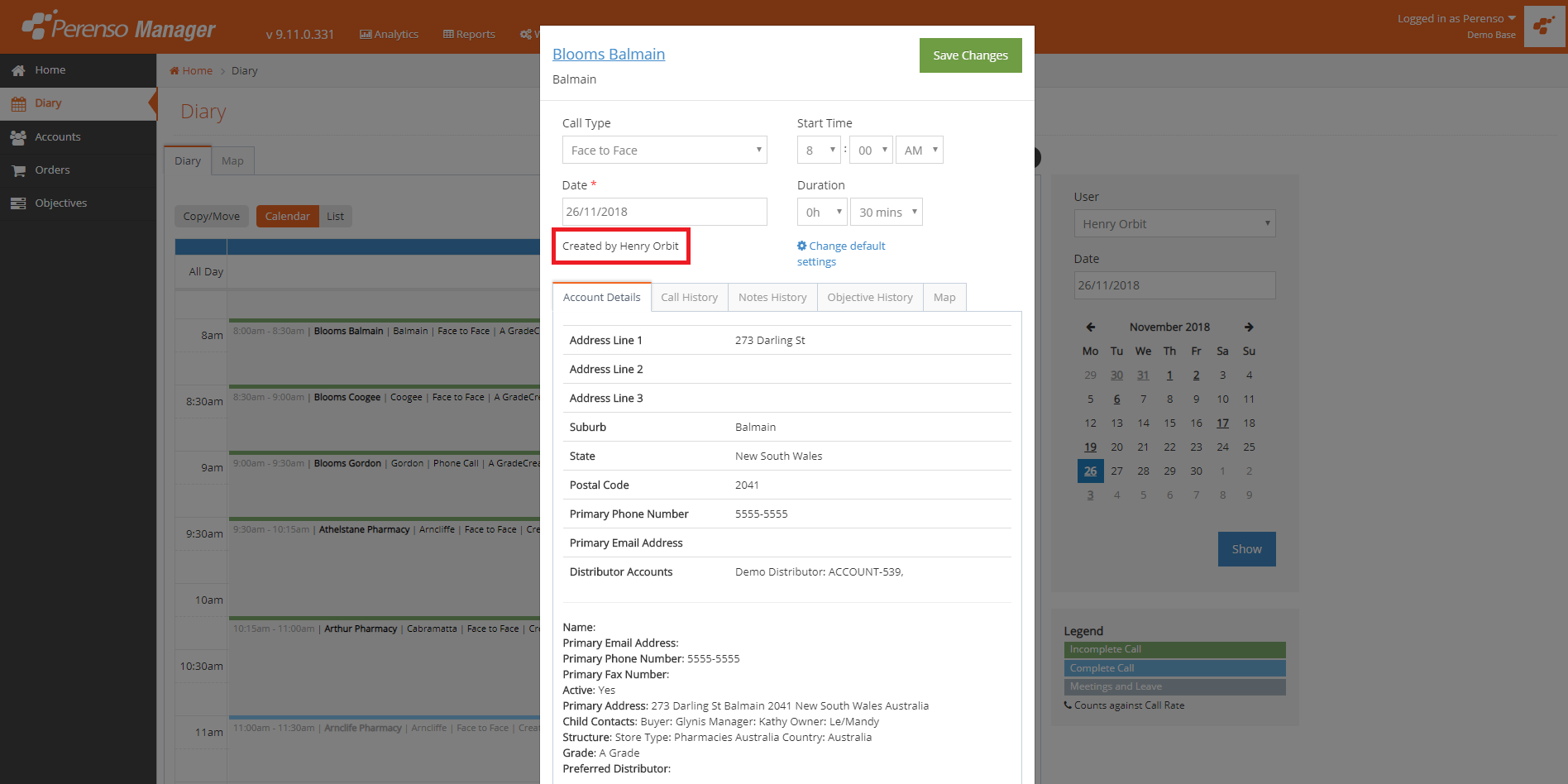1568x784 pixels.
Task: Select the Map tab on Diary page
Action: click(x=232, y=161)
